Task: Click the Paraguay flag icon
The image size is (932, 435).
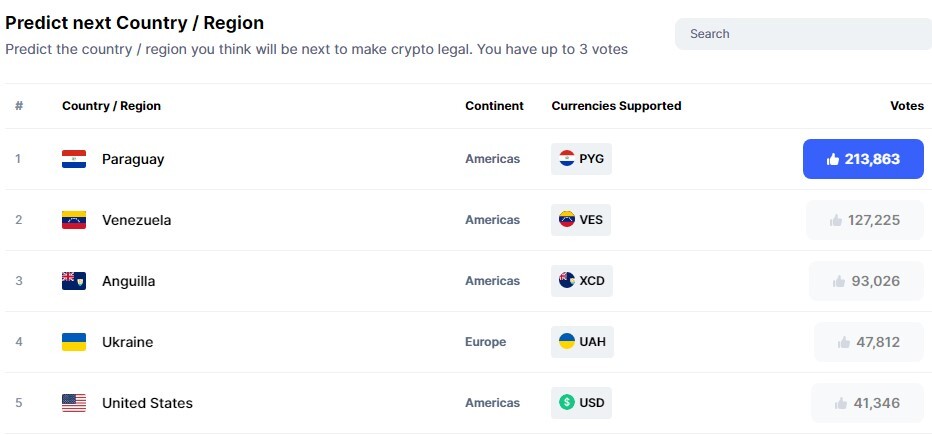Action: pyautogui.click(x=74, y=159)
